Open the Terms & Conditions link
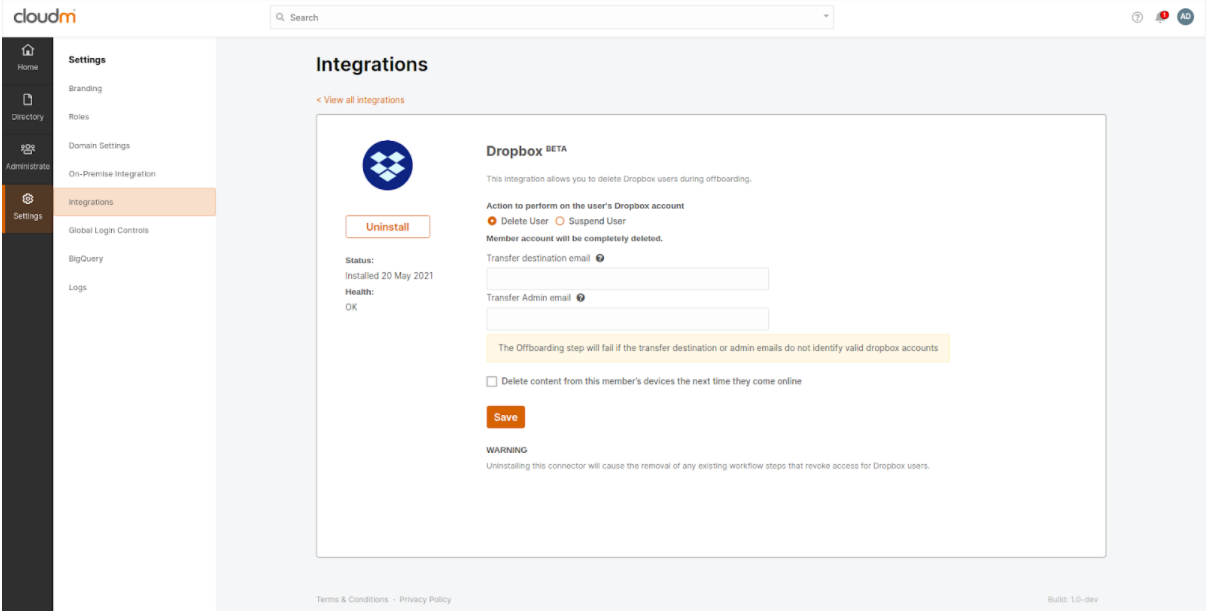The width and height of the screenshot is (1209, 615). (x=352, y=600)
